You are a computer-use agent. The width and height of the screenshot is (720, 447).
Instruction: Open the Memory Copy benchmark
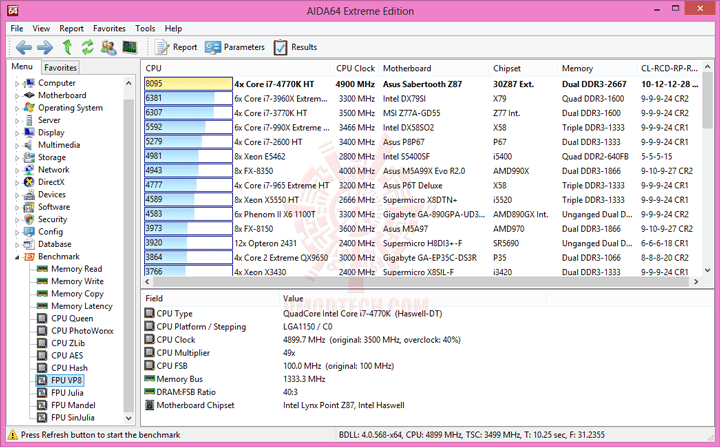[x=77, y=294]
